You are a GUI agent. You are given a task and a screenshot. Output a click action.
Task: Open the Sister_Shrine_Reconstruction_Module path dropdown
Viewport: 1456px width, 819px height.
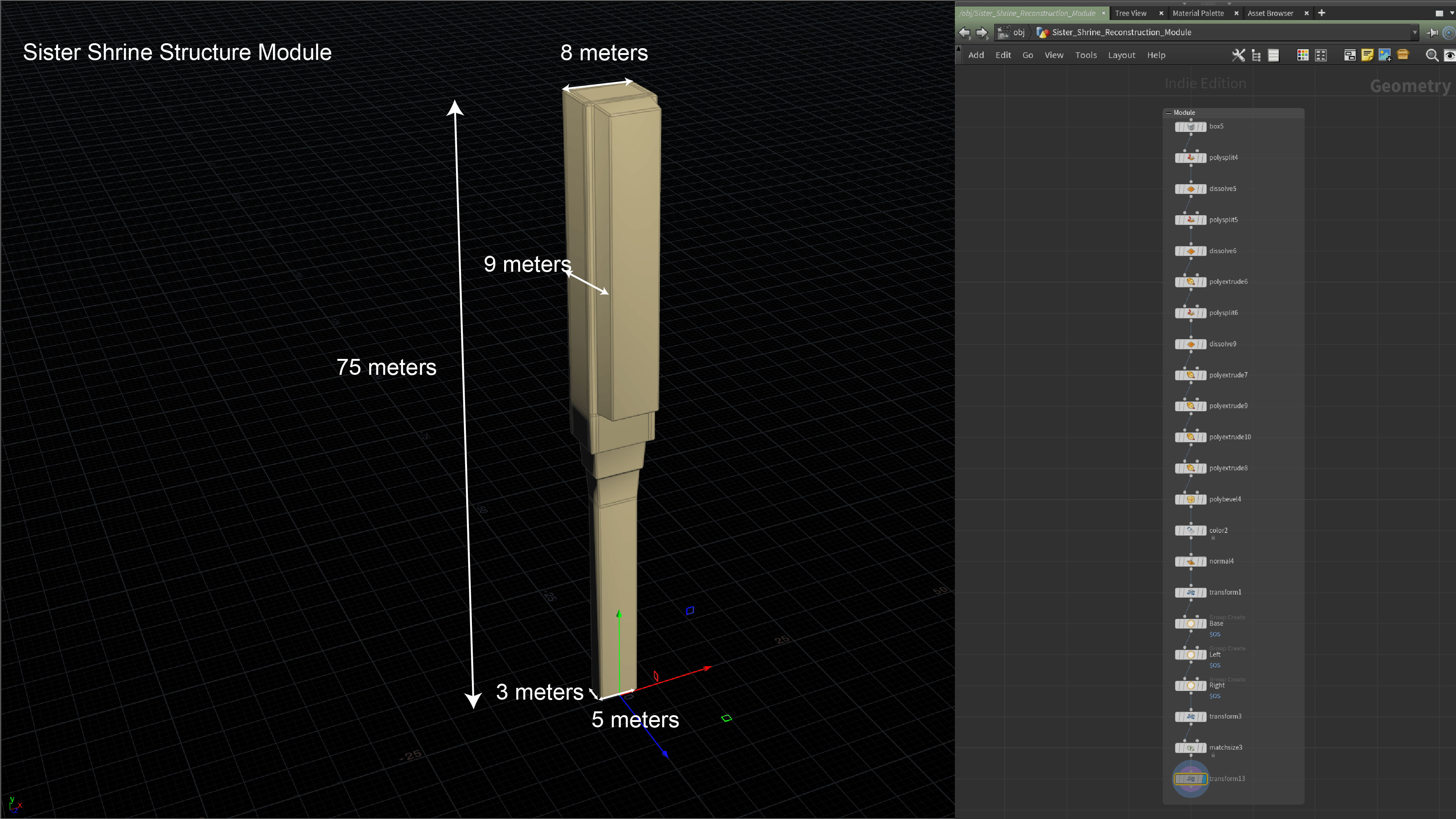click(x=1415, y=32)
